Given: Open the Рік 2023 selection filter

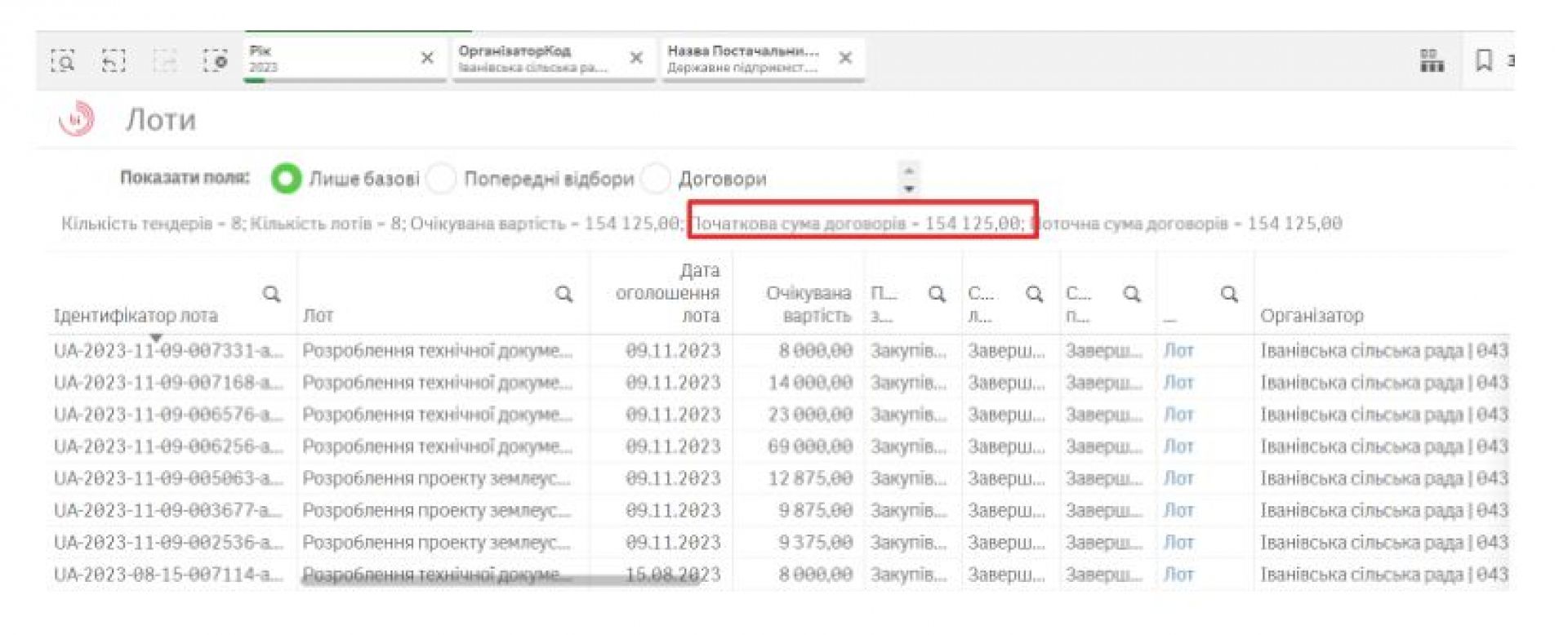Looking at the screenshot, I should [x=331, y=59].
